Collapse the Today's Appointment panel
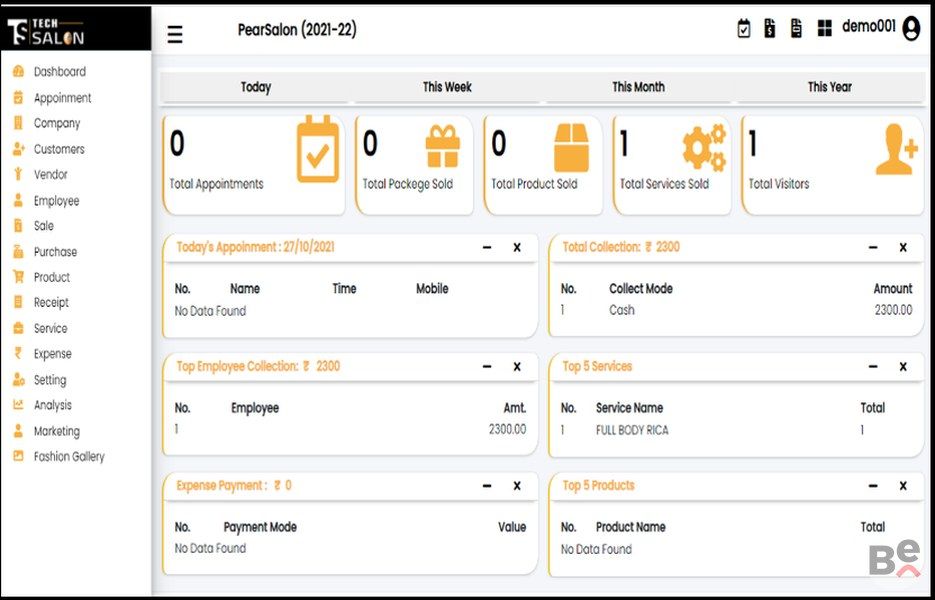Viewport: 935px width, 600px height. 487,248
